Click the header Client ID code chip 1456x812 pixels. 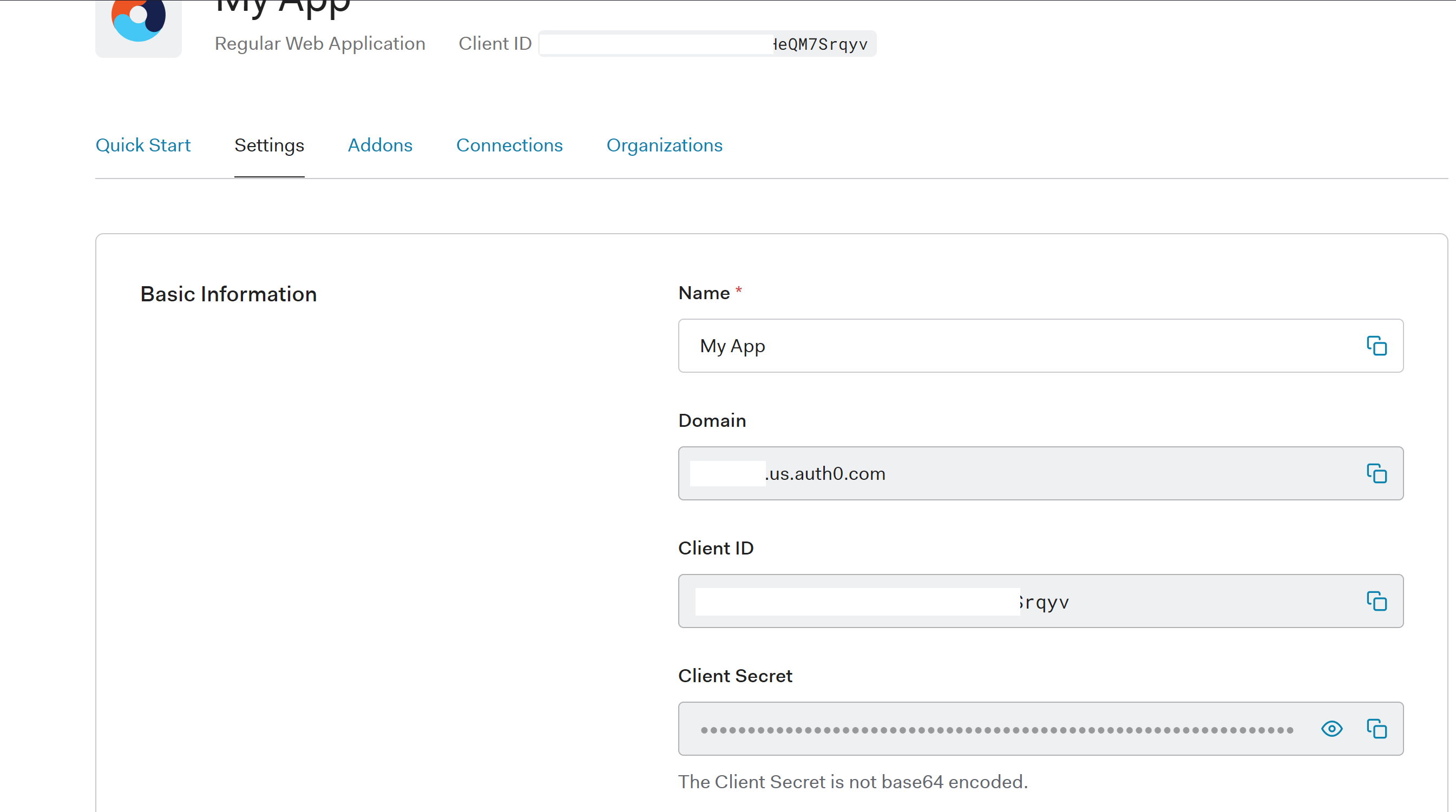click(x=706, y=44)
